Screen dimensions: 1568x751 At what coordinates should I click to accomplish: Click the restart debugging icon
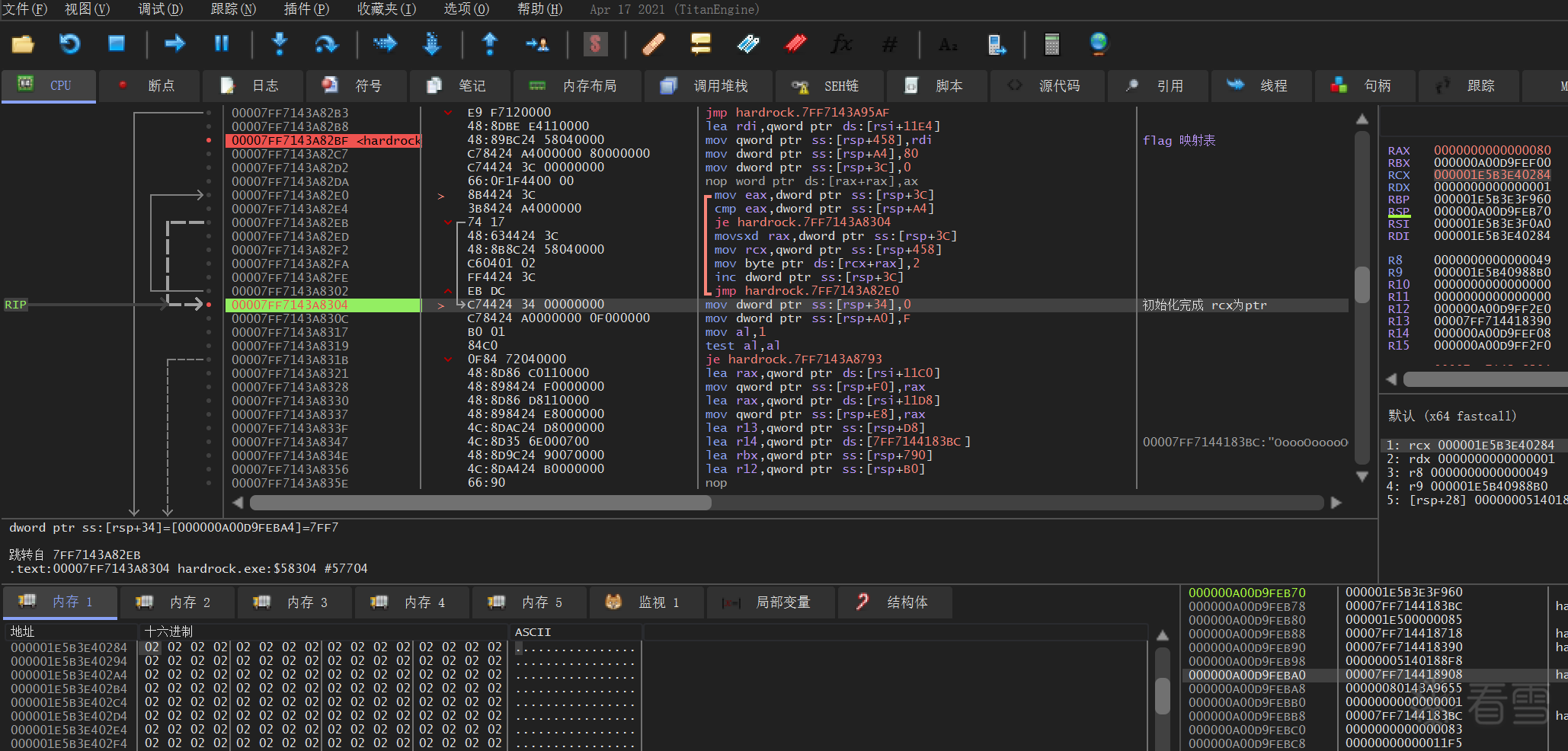(69, 44)
